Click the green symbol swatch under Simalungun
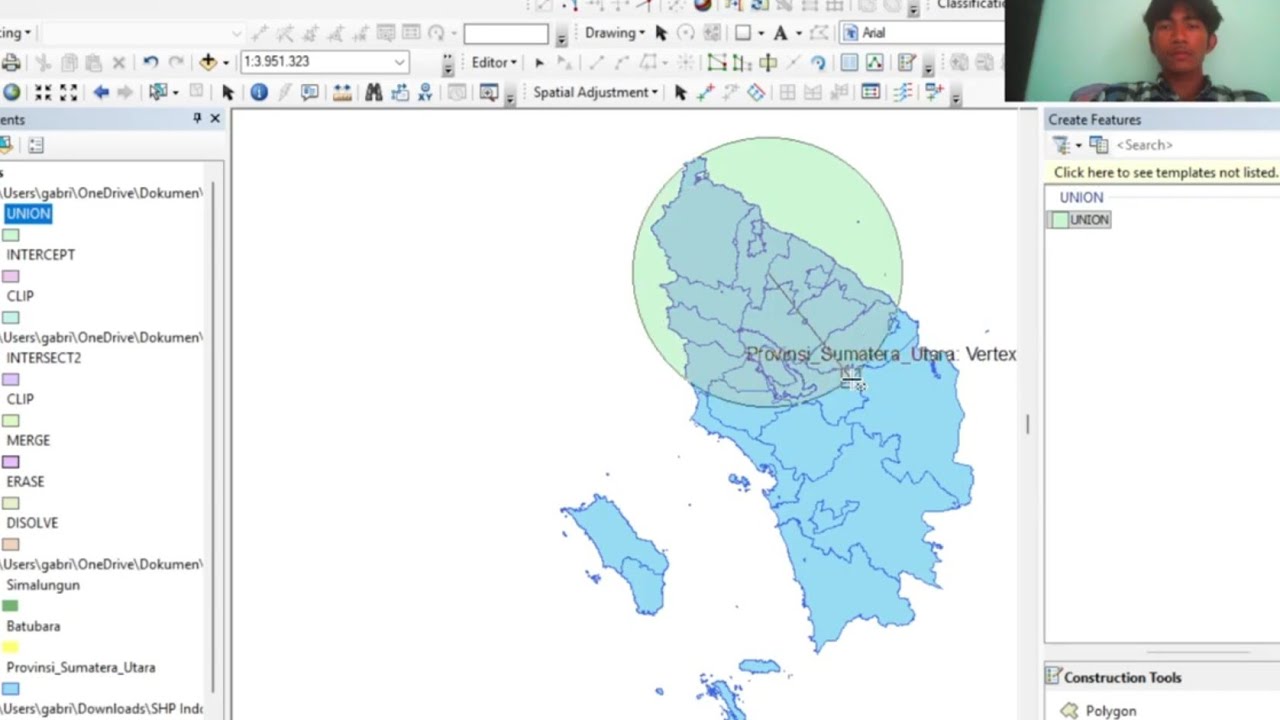The height and width of the screenshot is (720, 1280). click(x=10, y=606)
